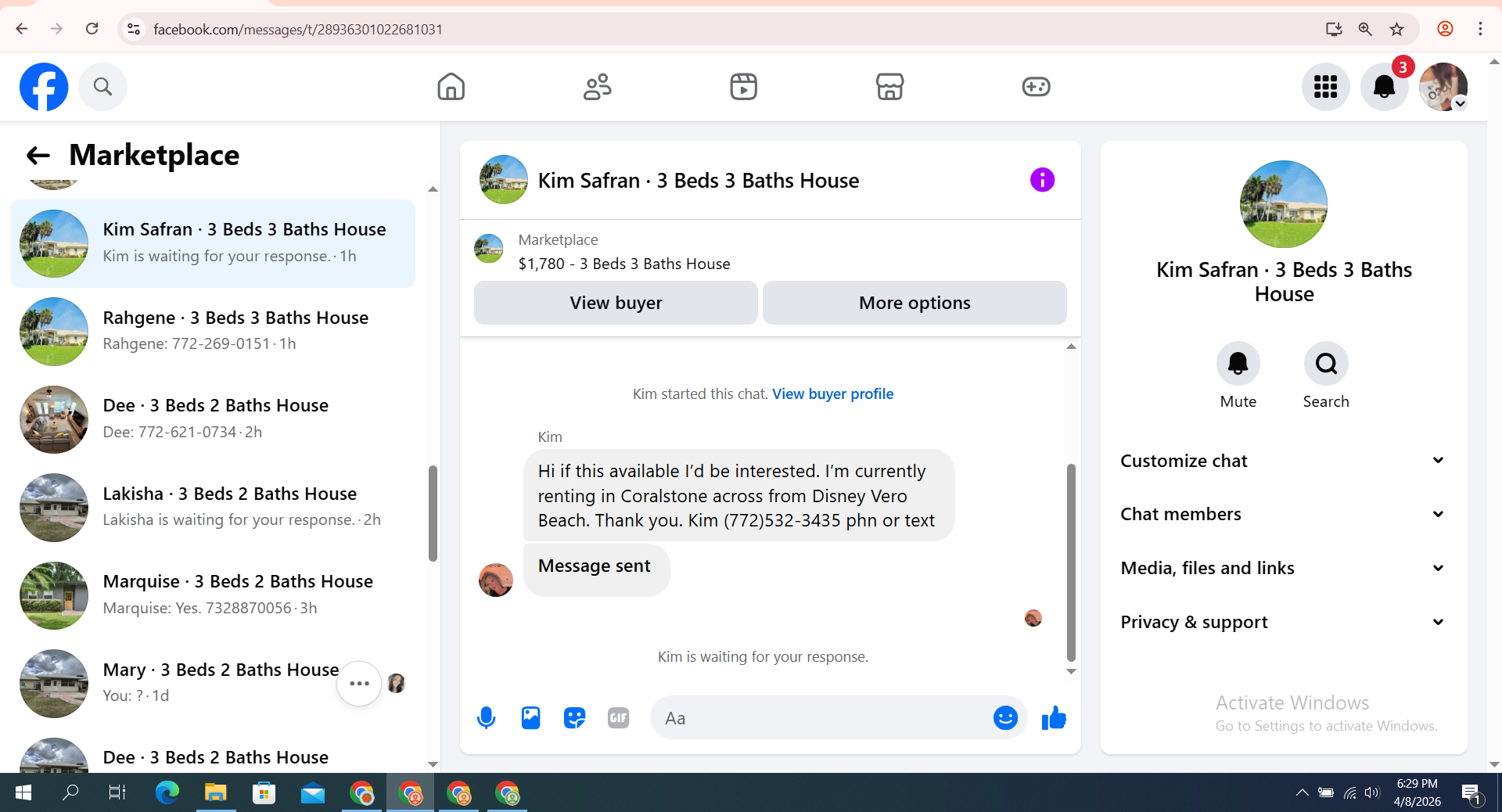Click chat messages scrollbar thumb
Viewport: 1502px width, 812px height.
coord(1071,562)
